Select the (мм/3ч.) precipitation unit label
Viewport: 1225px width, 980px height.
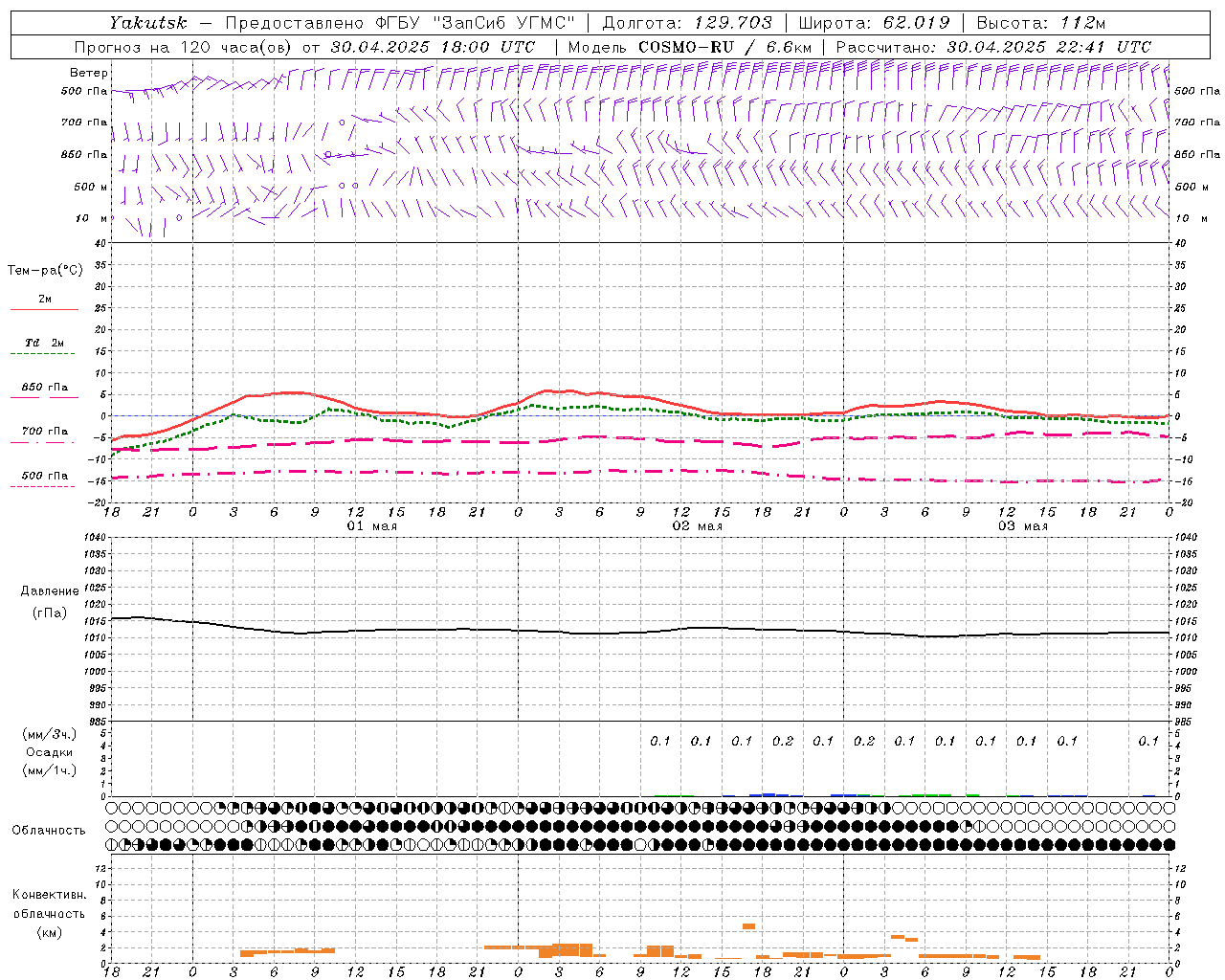pos(49,734)
